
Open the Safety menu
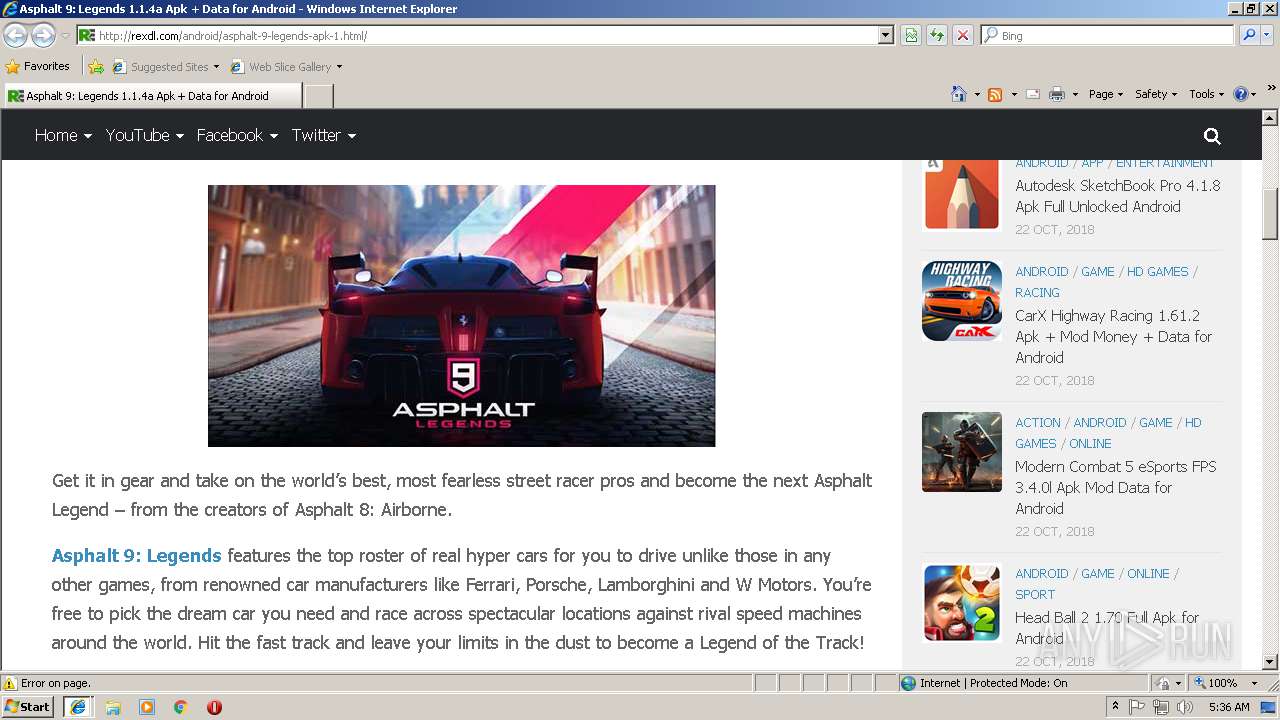[x=1156, y=94]
